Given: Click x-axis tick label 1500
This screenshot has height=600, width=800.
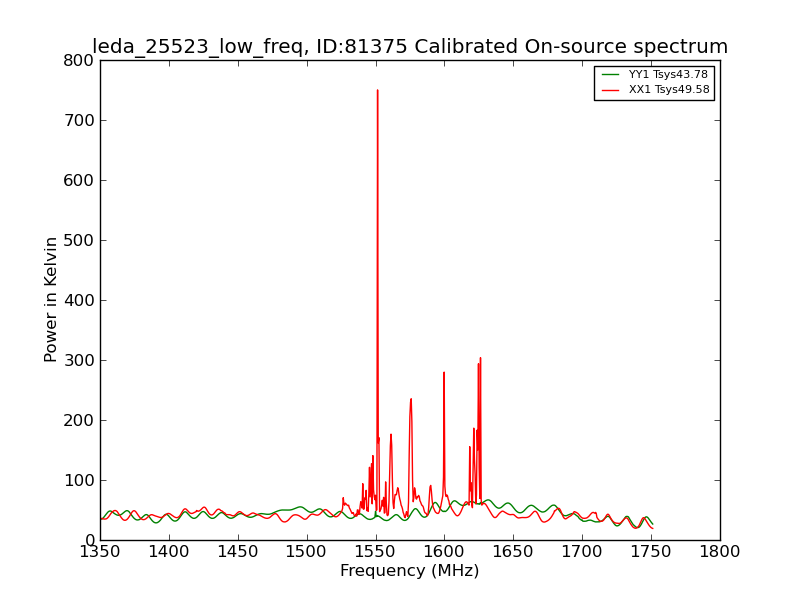Looking at the screenshot, I should coord(307,552).
